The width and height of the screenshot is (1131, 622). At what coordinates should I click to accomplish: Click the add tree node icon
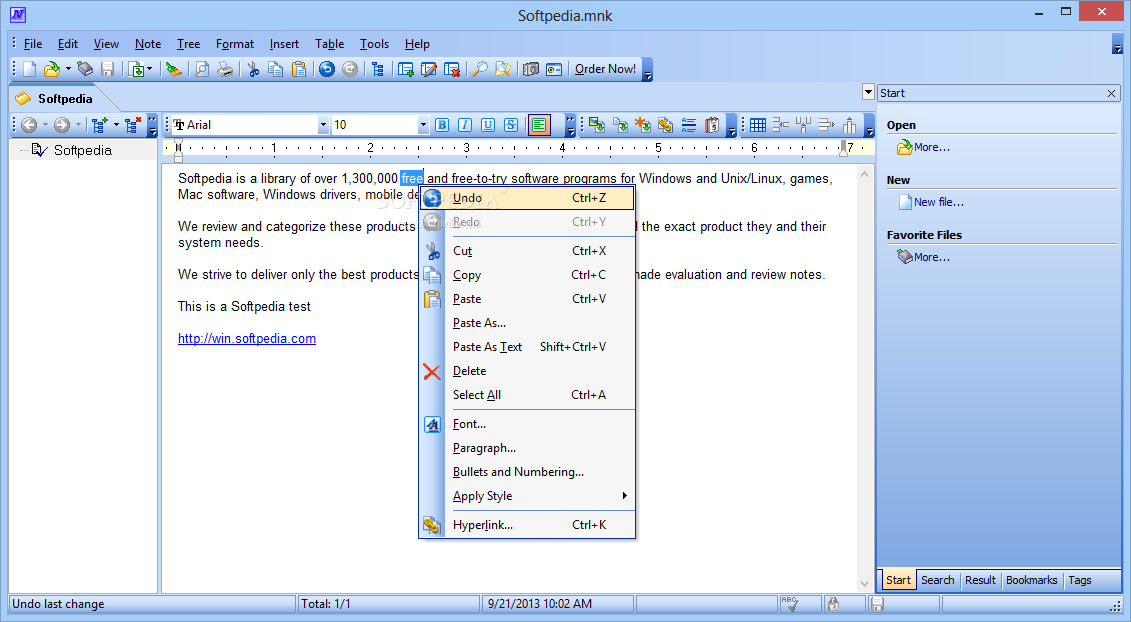(x=100, y=126)
